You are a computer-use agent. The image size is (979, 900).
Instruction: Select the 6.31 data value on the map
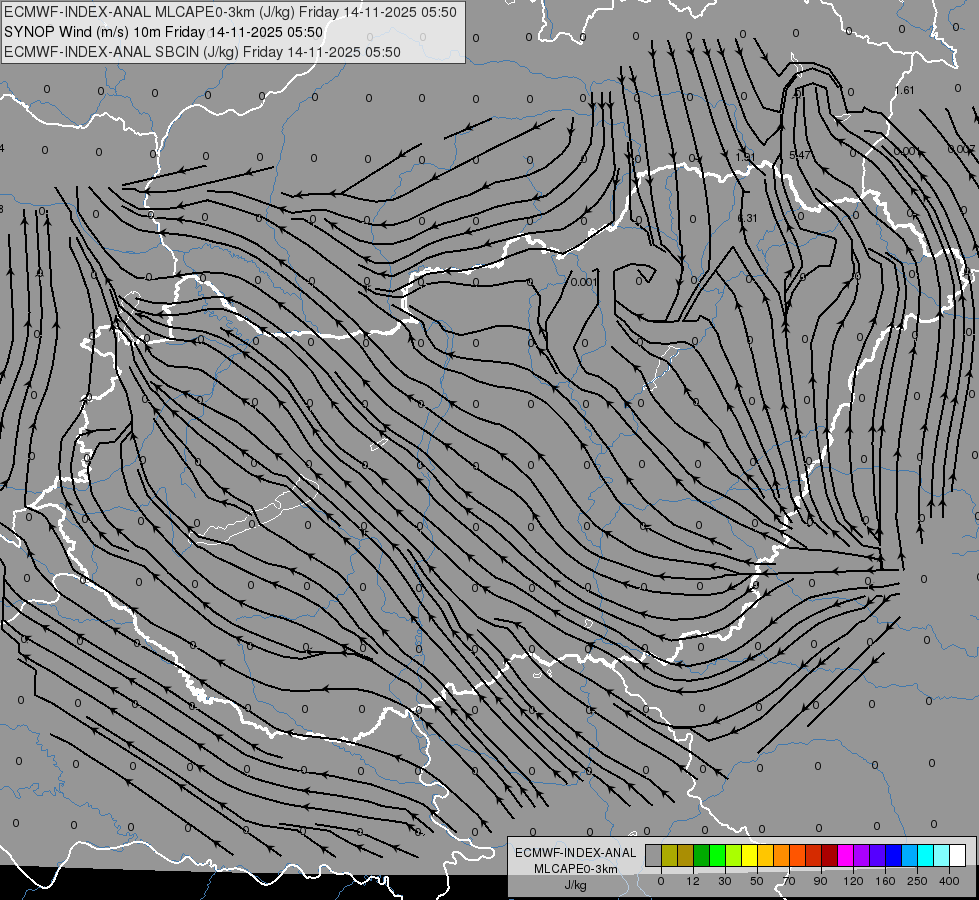(x=747, y=218)
